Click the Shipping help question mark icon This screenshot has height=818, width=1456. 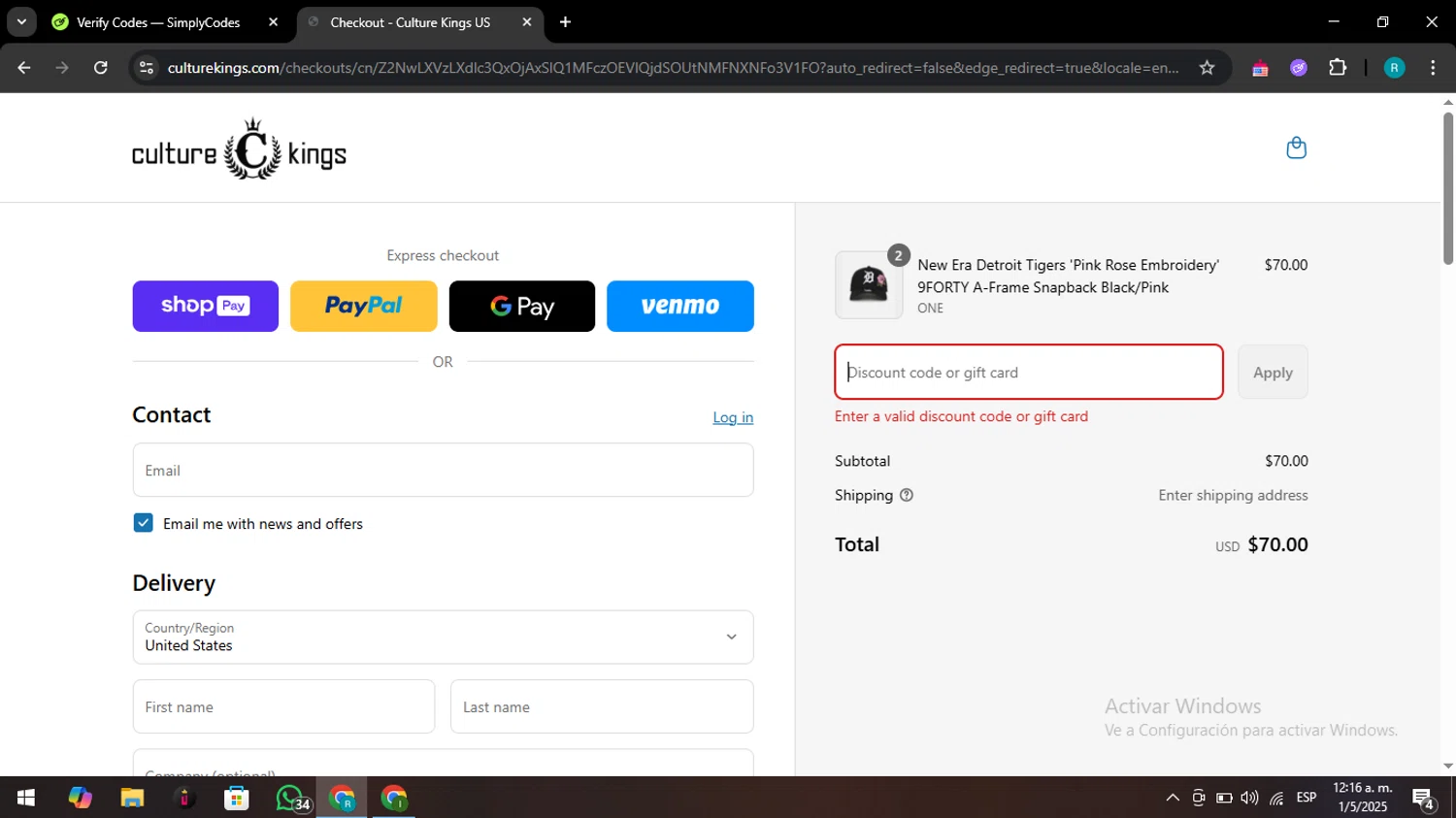pos(907,495)
